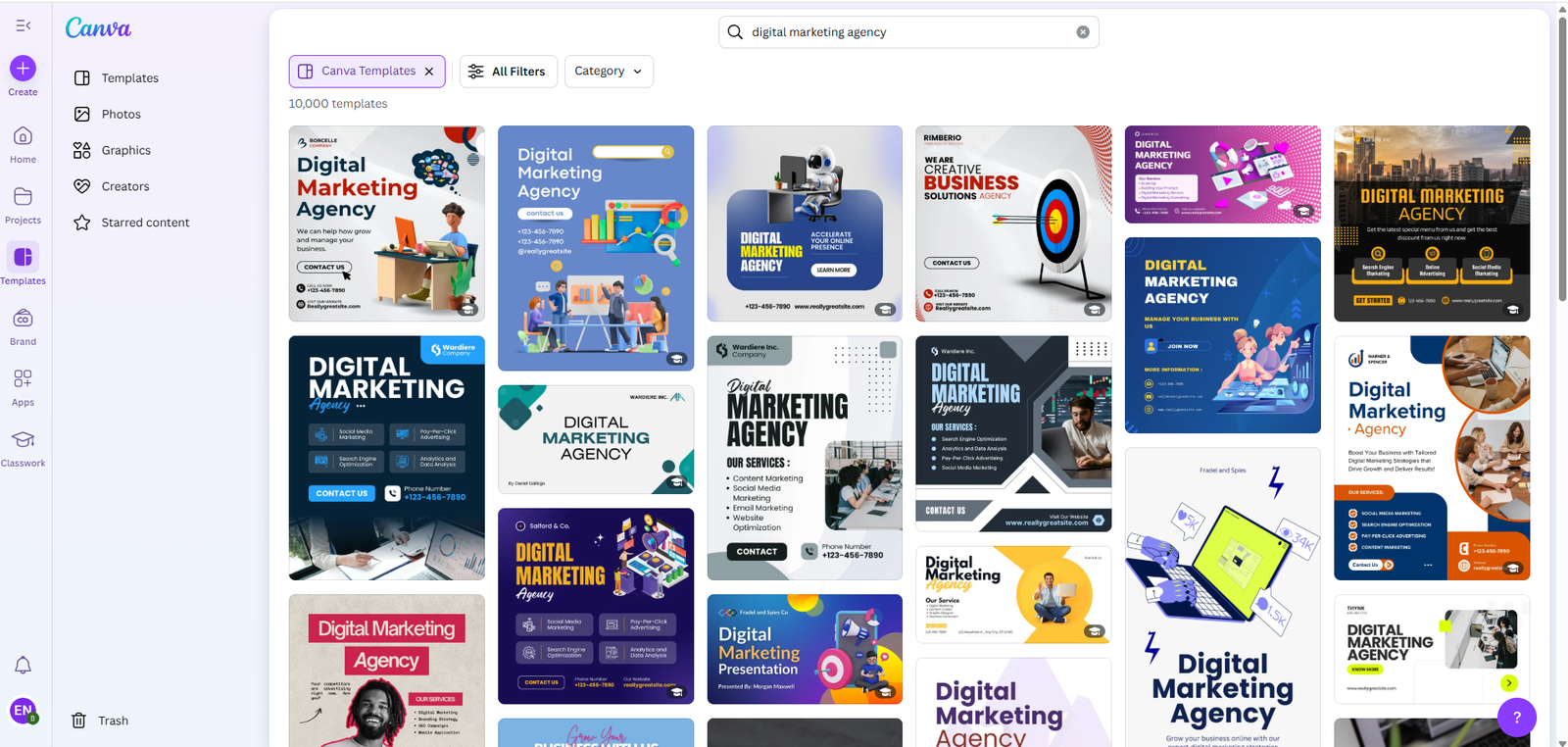The height and width of the screenshot is (747, 1568).
Task: Go to Trash
Action: click(113, 721)
